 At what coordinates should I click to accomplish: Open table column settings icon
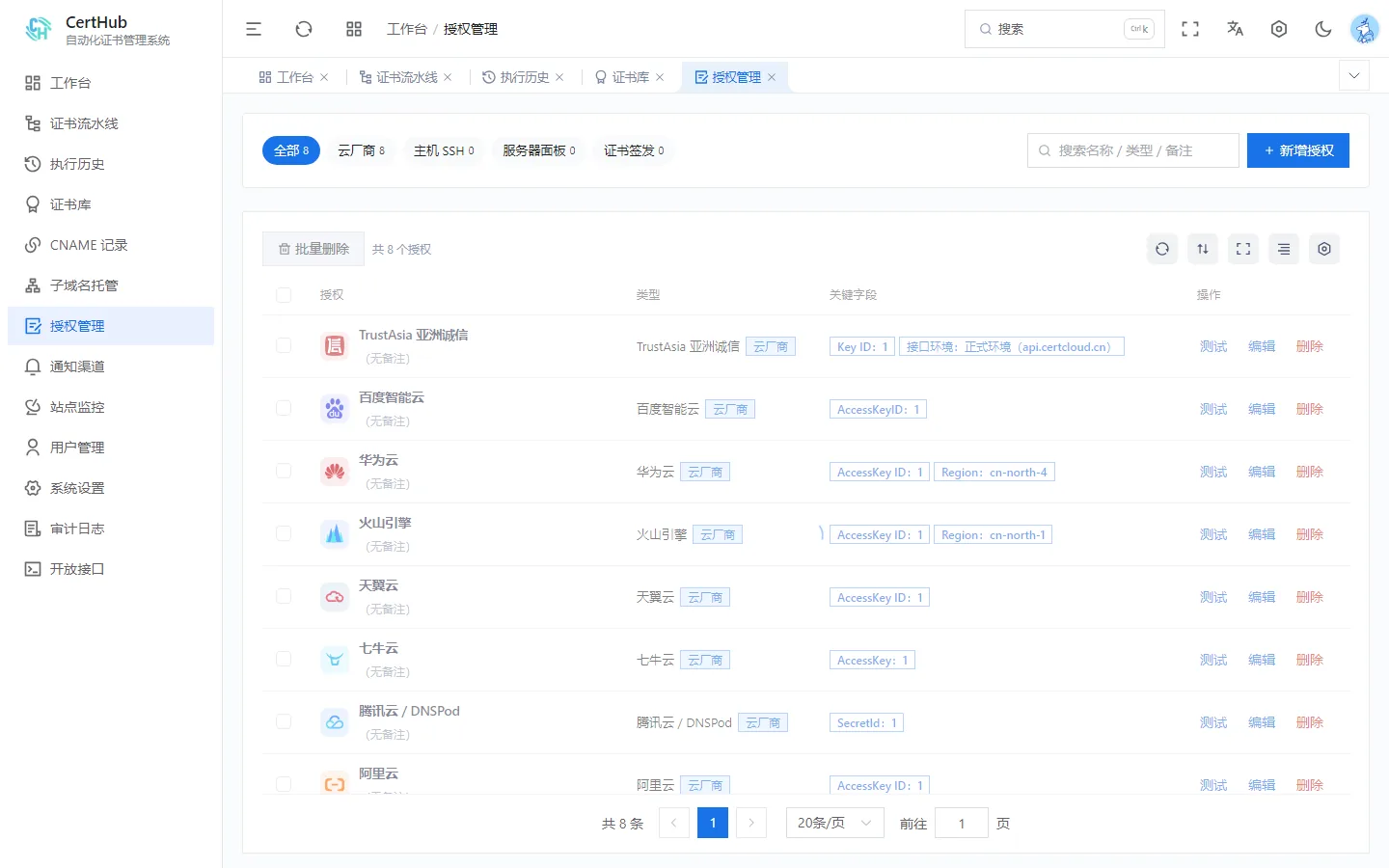click(1324, 249)
